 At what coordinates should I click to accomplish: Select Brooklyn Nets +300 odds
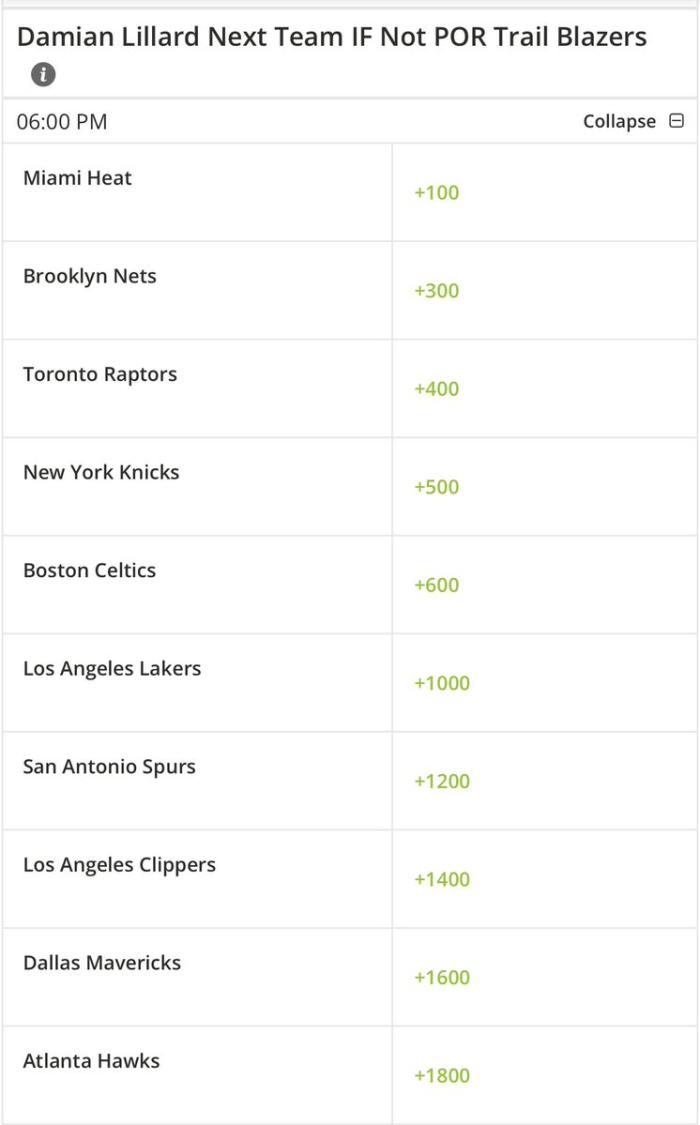437,291
